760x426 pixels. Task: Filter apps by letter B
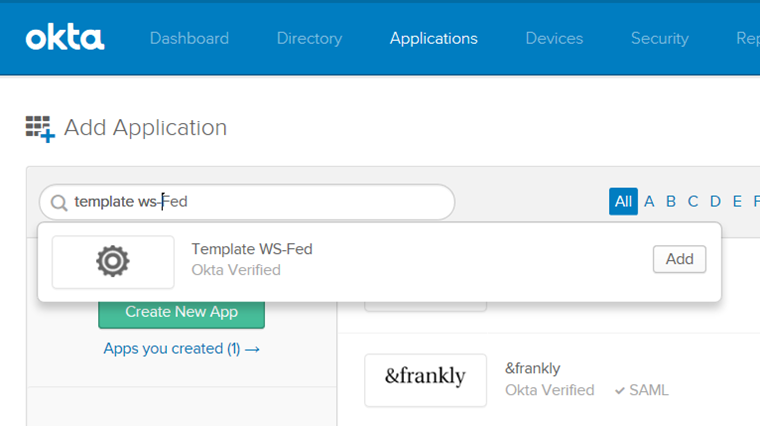coord(671,202)
